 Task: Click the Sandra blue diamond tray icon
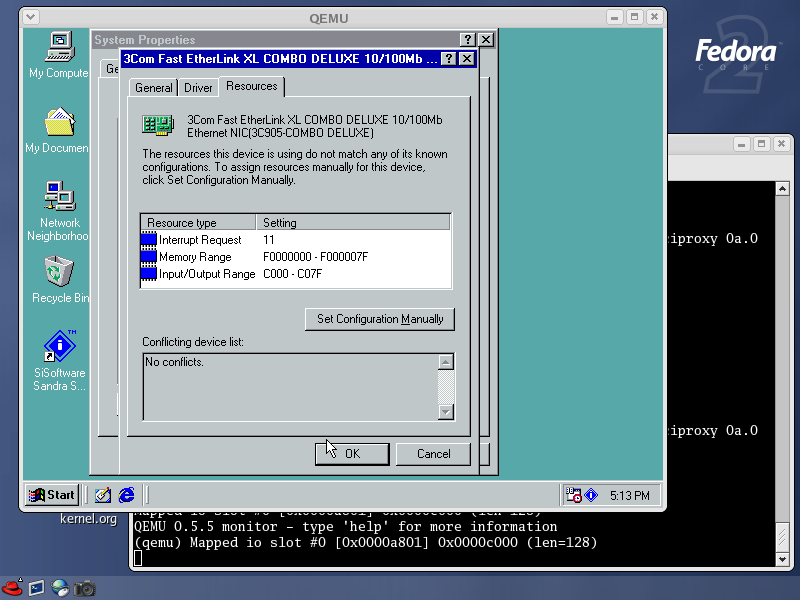tap(591, 495)
